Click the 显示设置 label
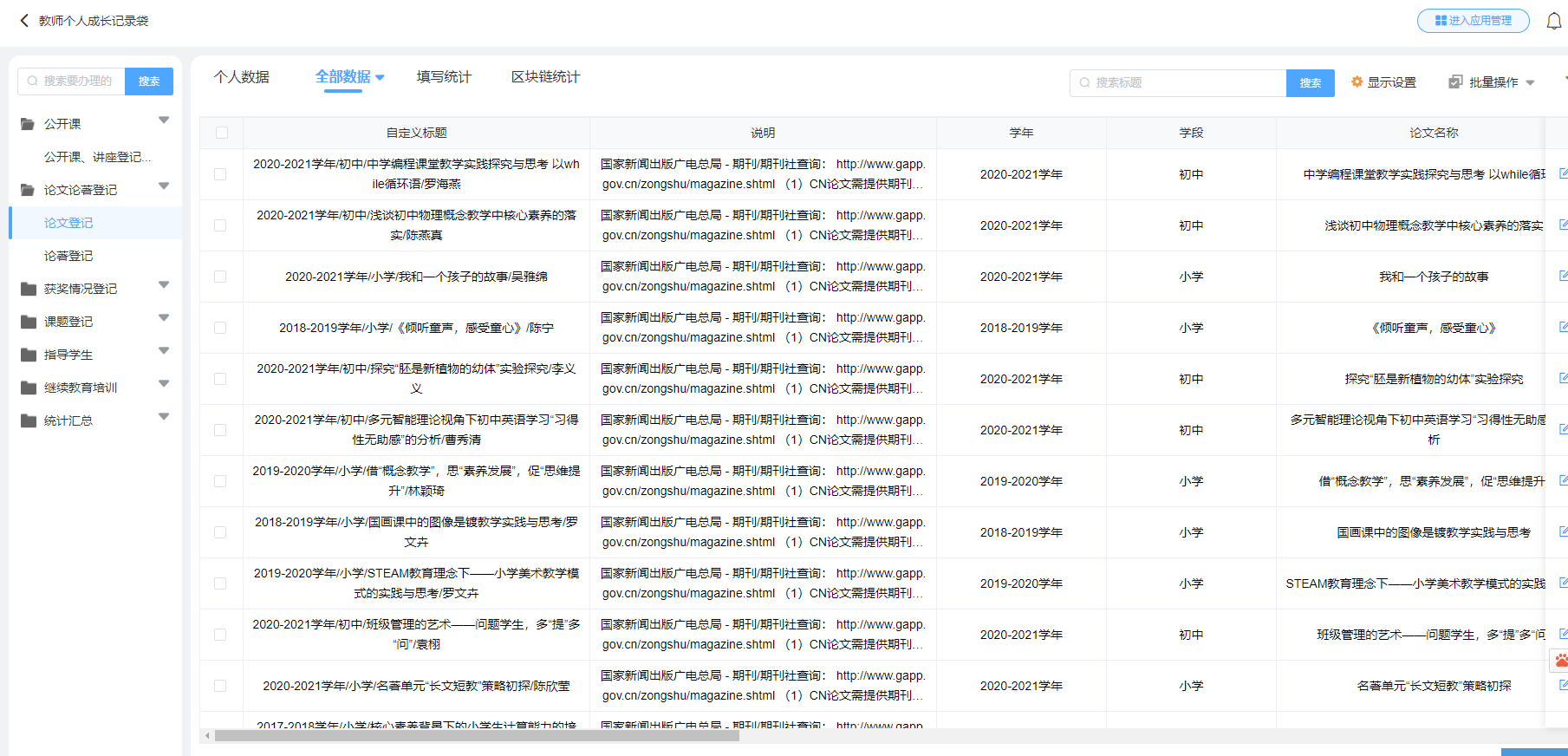 tap(1392, 82)
